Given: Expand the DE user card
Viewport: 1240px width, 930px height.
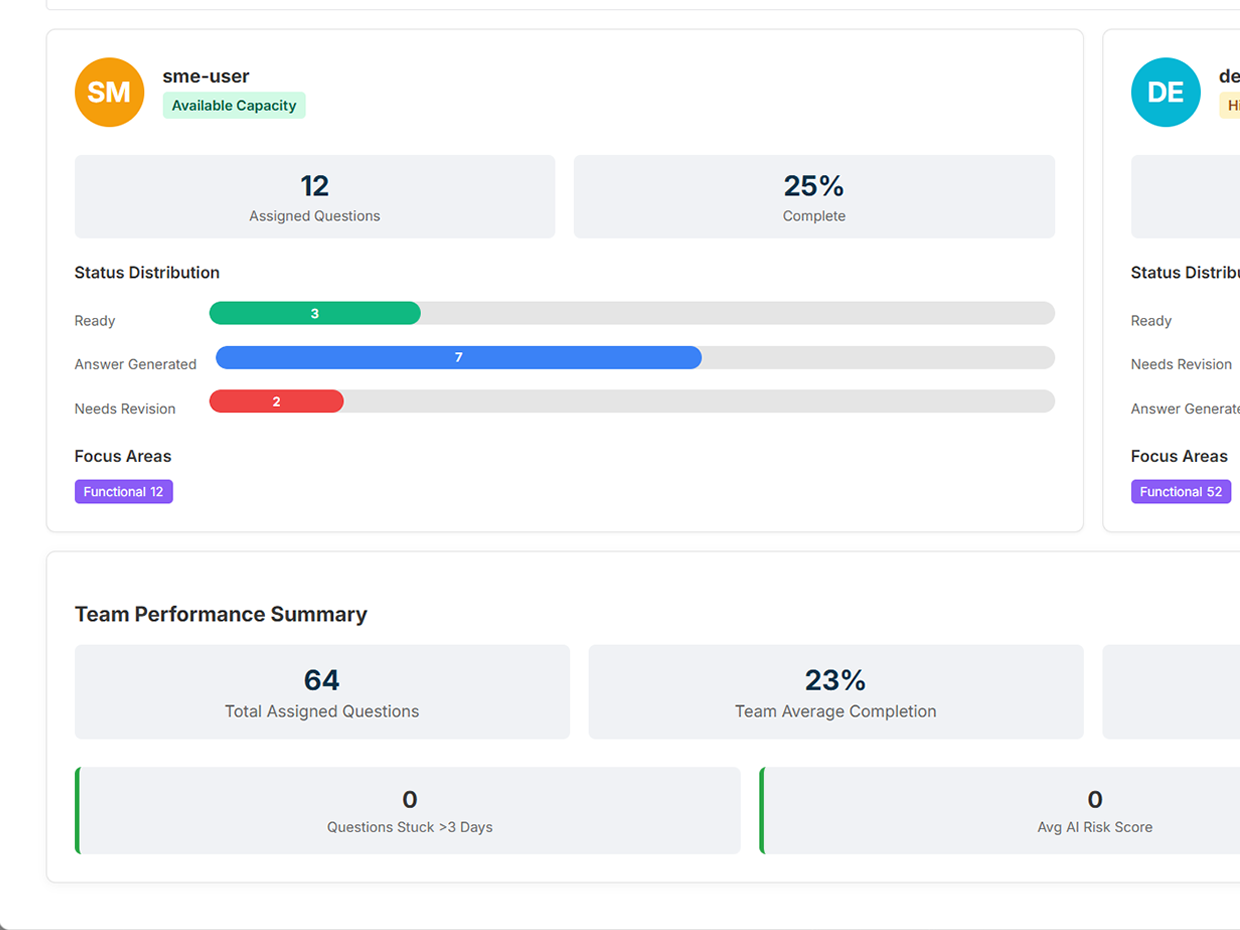Looking at the screenshot, I should (x=1180, y=280).
